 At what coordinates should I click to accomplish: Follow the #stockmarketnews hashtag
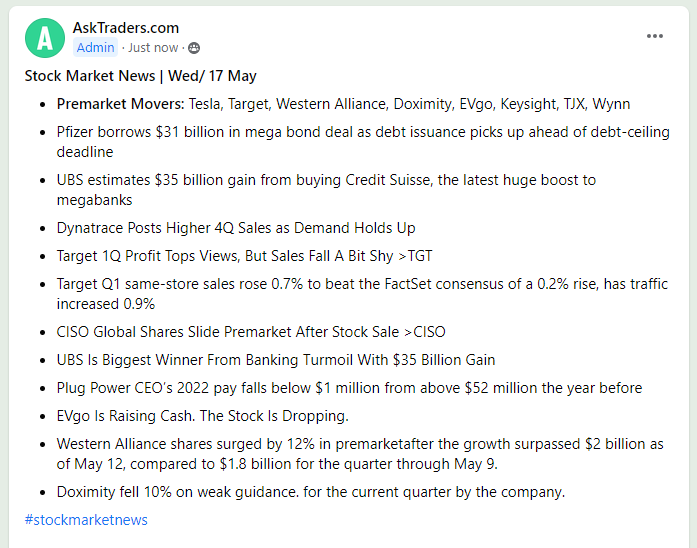coord(86,519)
